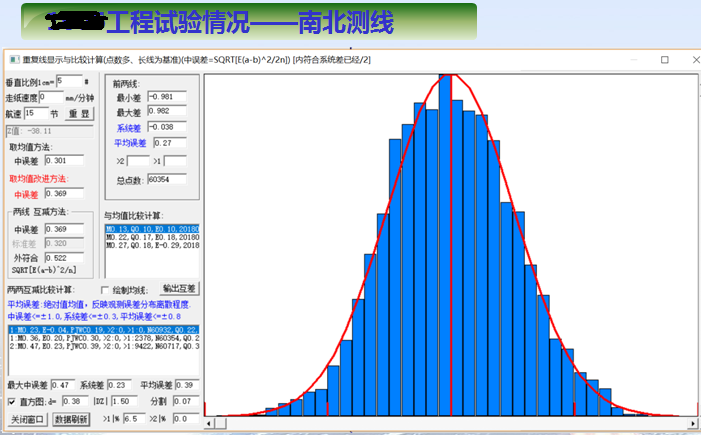This screenshot has height=435, width=701.
Task: Click the 总点数 field showing 60354
Action: (x=167, y=179)
